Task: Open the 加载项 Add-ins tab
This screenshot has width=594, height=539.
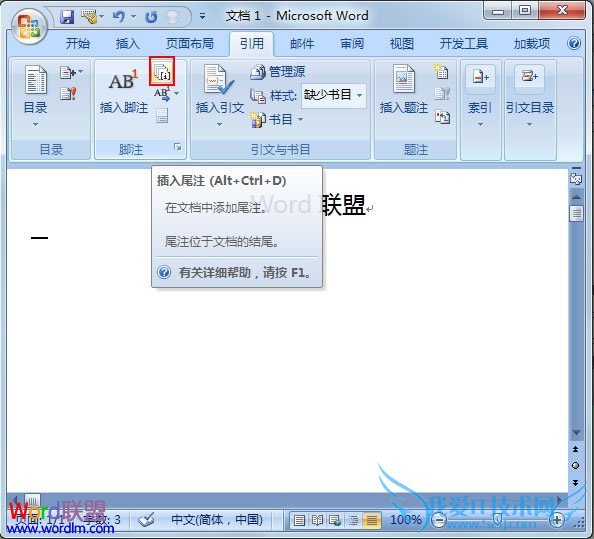Action: click(532, 44)
